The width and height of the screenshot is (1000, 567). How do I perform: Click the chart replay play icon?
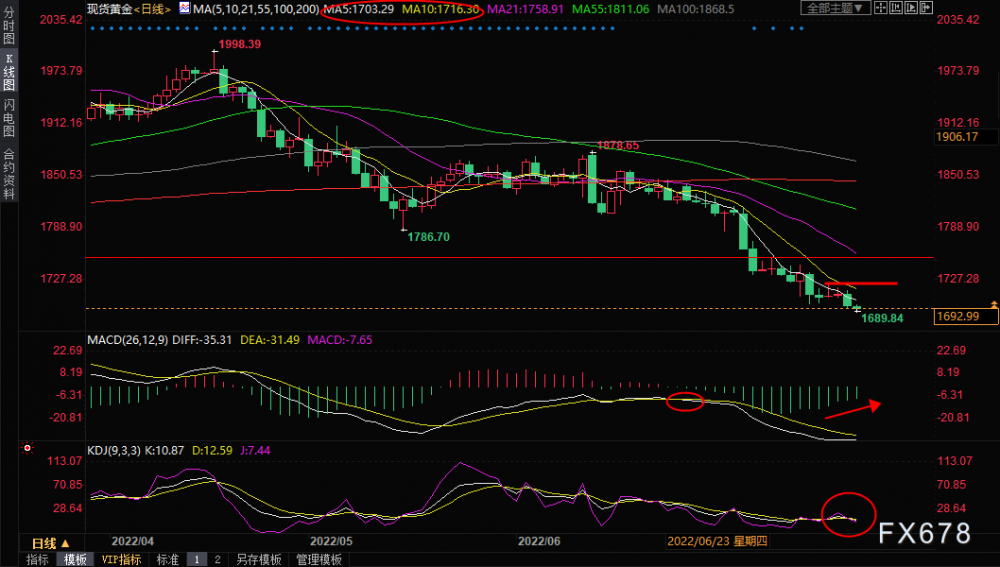coord(911,8)
